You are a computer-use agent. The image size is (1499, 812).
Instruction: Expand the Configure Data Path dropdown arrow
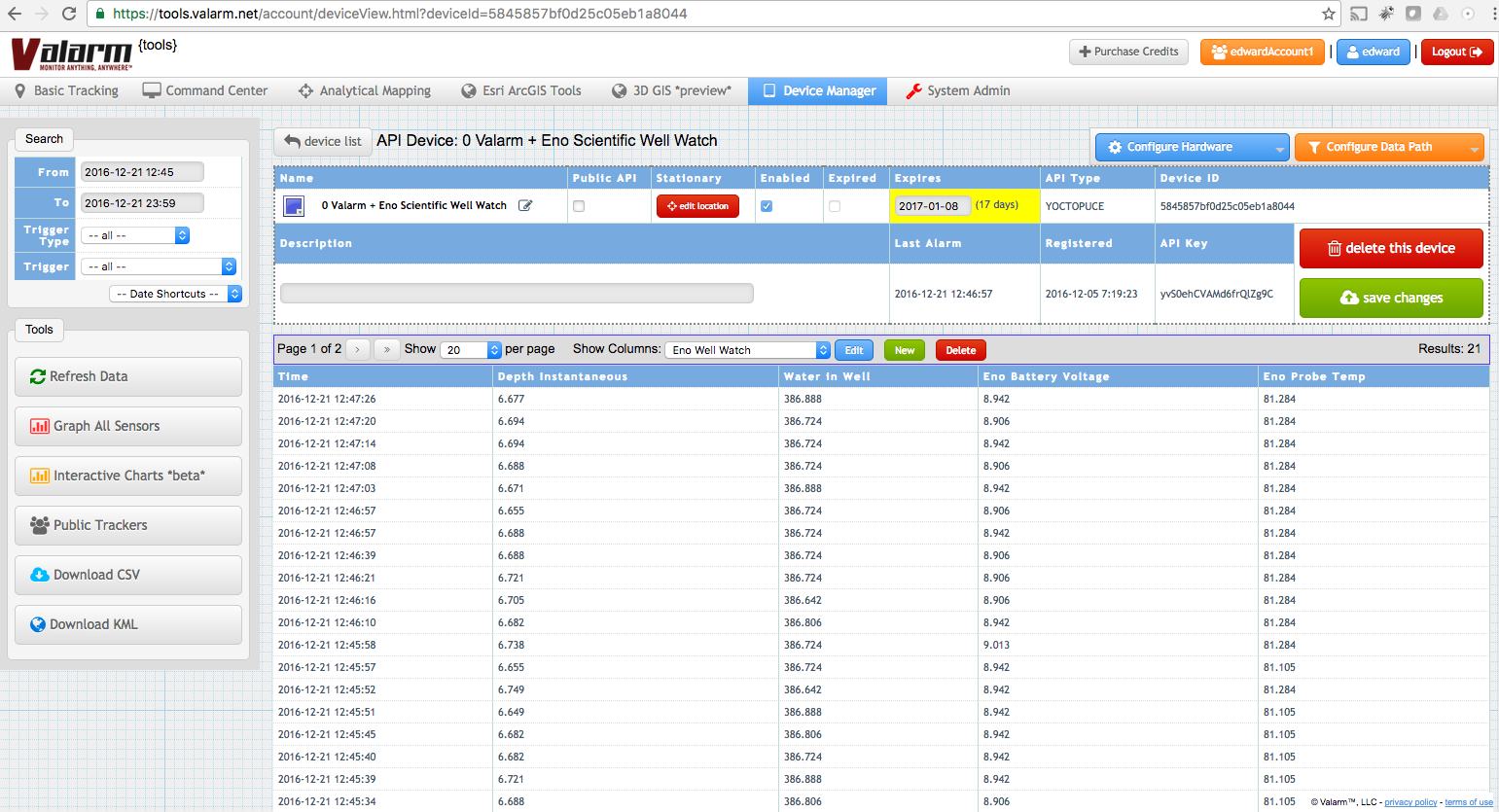pos(1474,148)
